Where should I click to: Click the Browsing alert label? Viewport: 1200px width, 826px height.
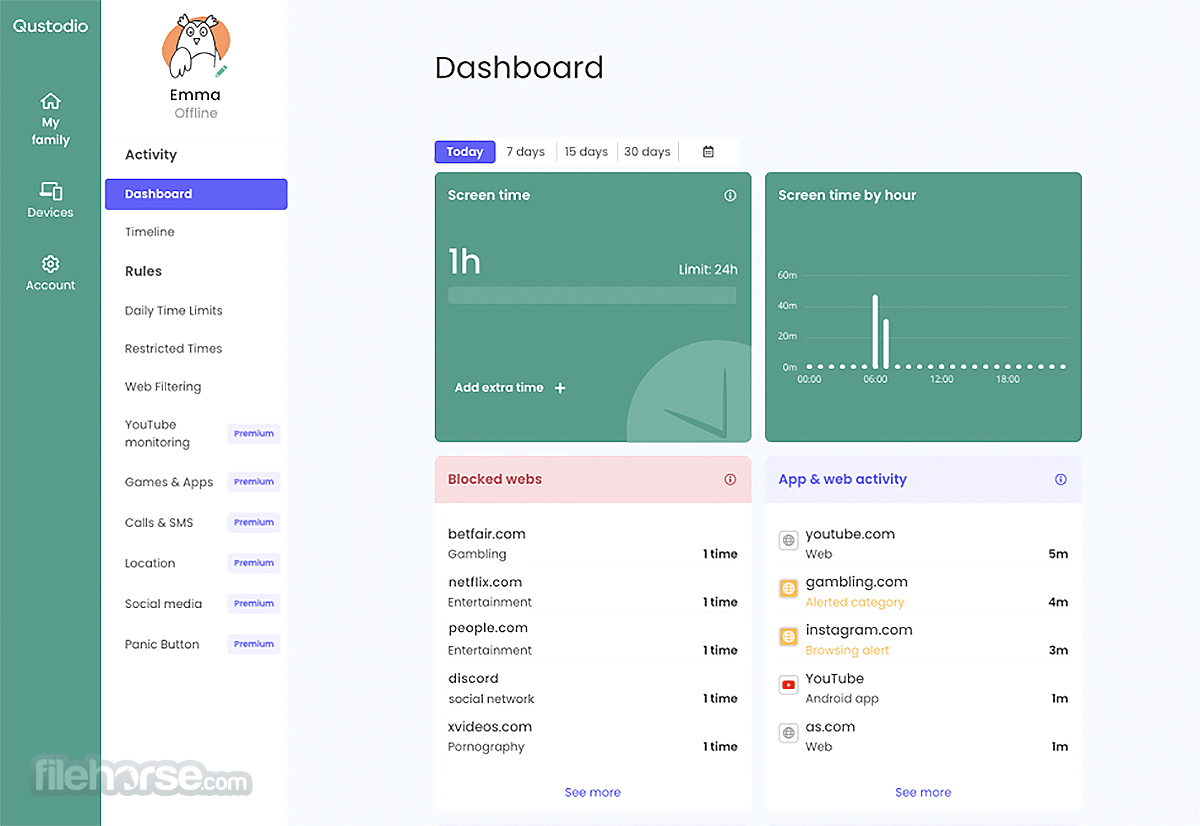tap(847, 650)
